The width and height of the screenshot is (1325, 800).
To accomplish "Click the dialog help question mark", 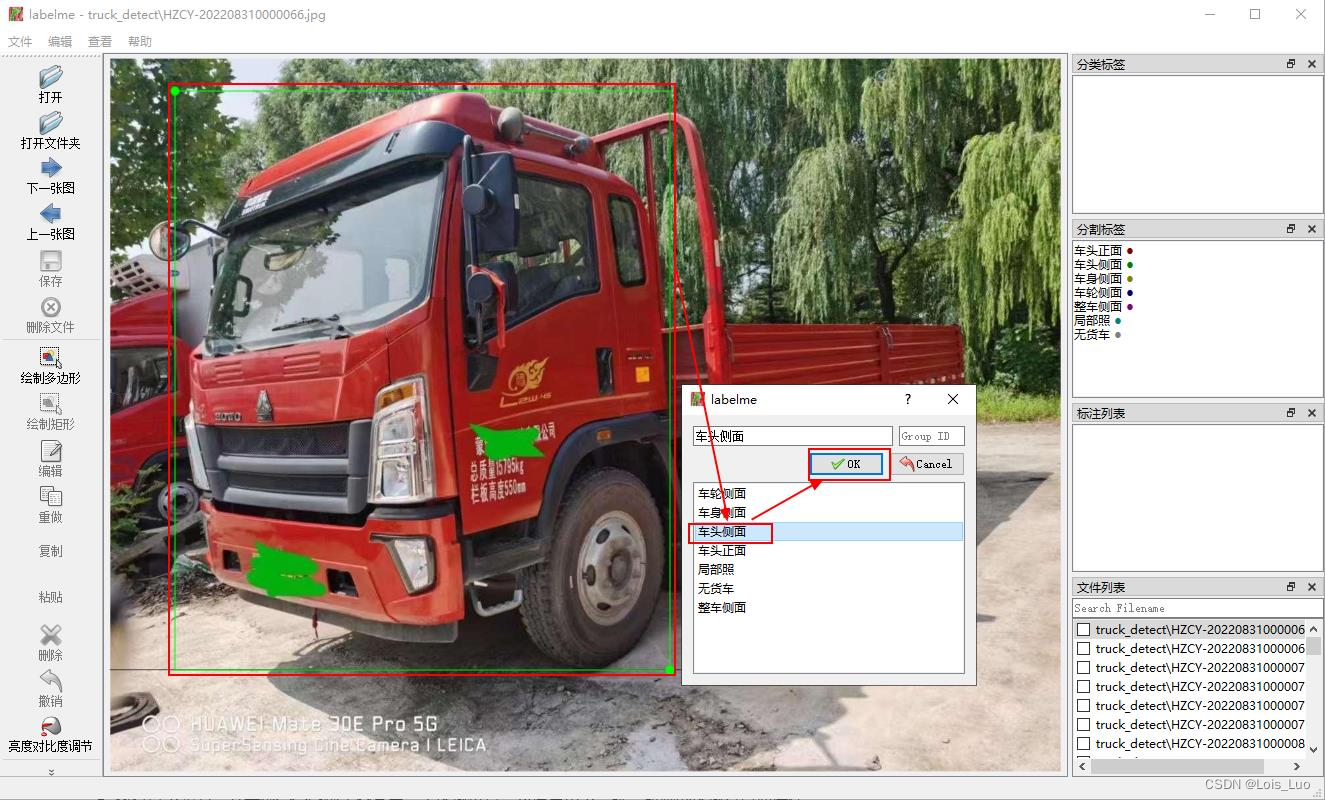I will (x=908, y=399).
